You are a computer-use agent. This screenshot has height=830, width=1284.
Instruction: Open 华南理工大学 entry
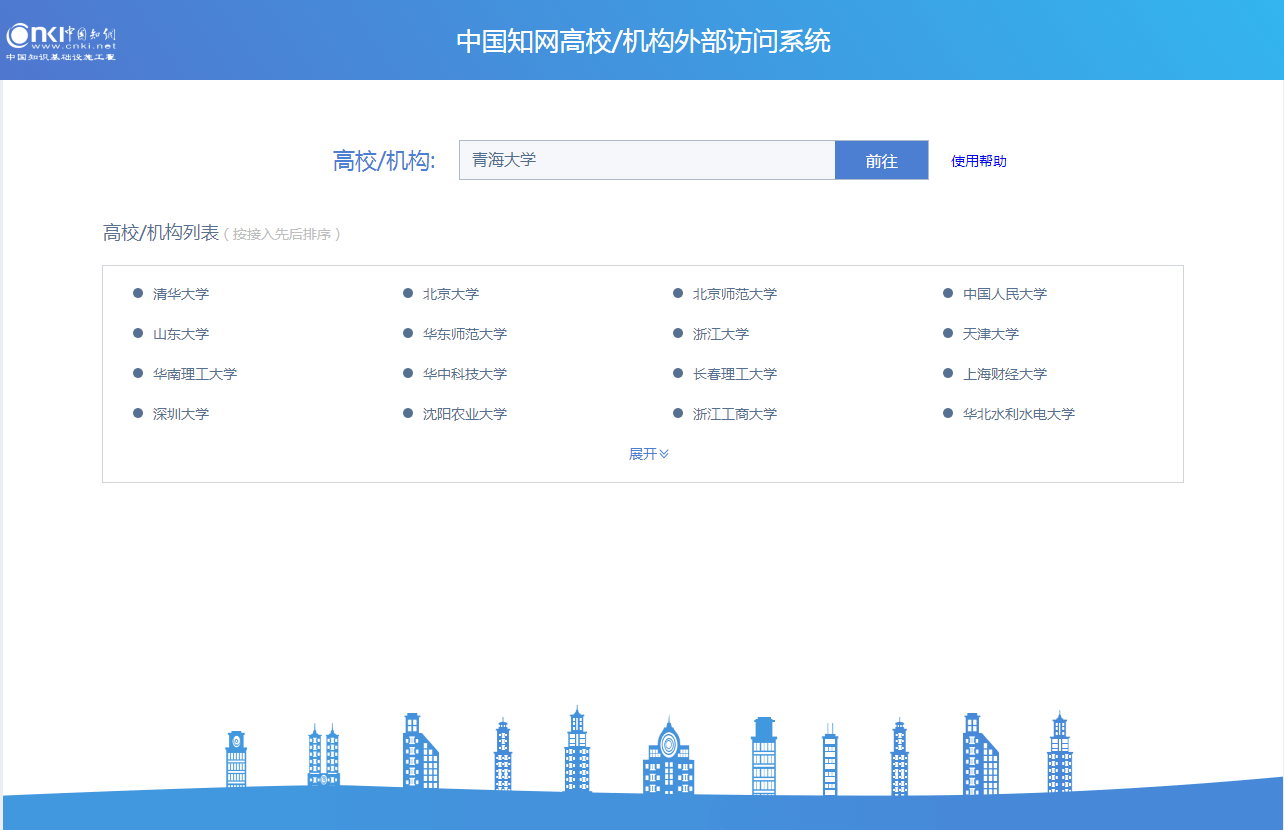195,374
